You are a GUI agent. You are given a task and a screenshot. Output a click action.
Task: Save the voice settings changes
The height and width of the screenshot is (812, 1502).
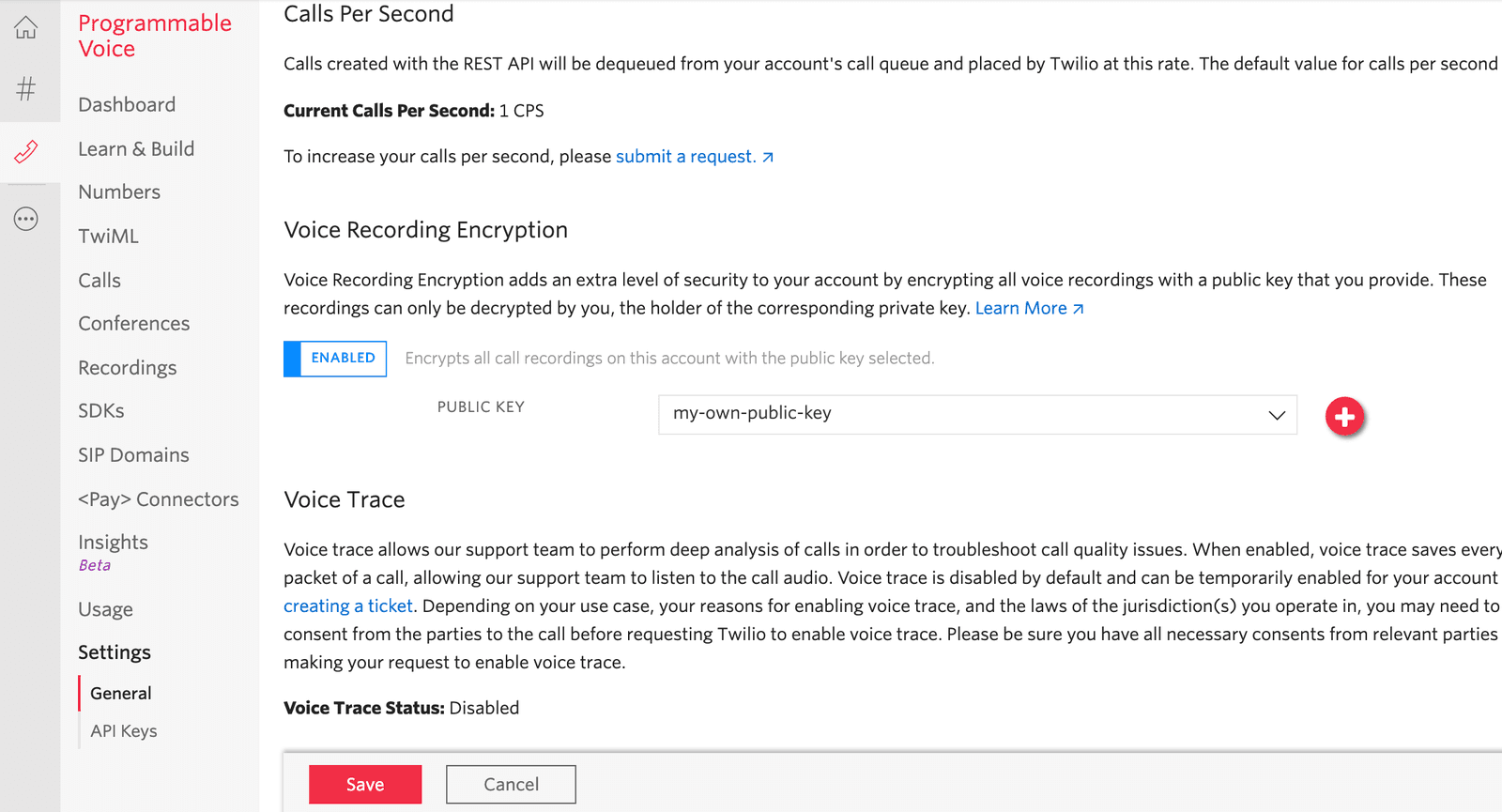(x=364, y=784)
